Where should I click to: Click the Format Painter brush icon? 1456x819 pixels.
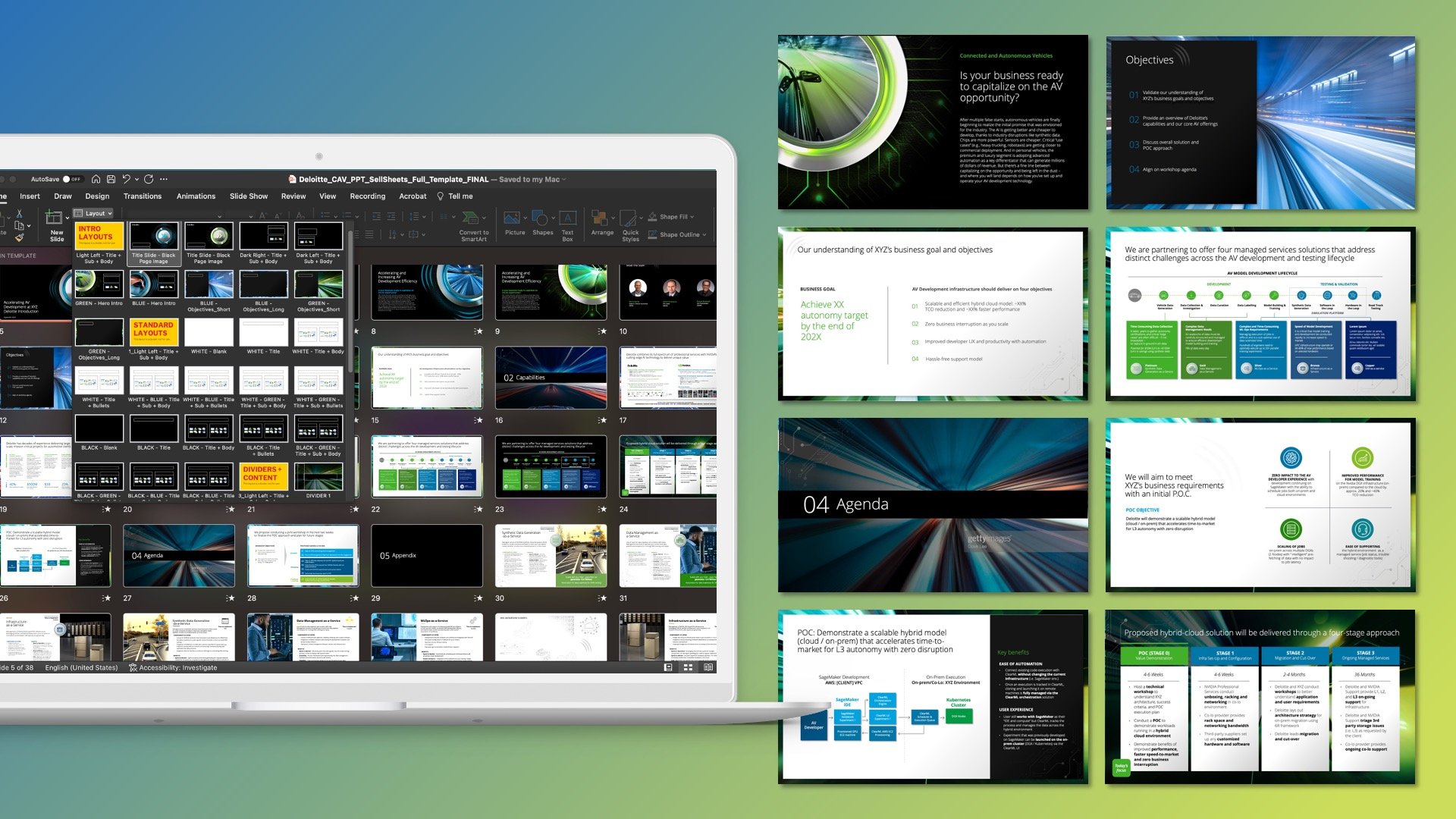[x=20, y=238]
